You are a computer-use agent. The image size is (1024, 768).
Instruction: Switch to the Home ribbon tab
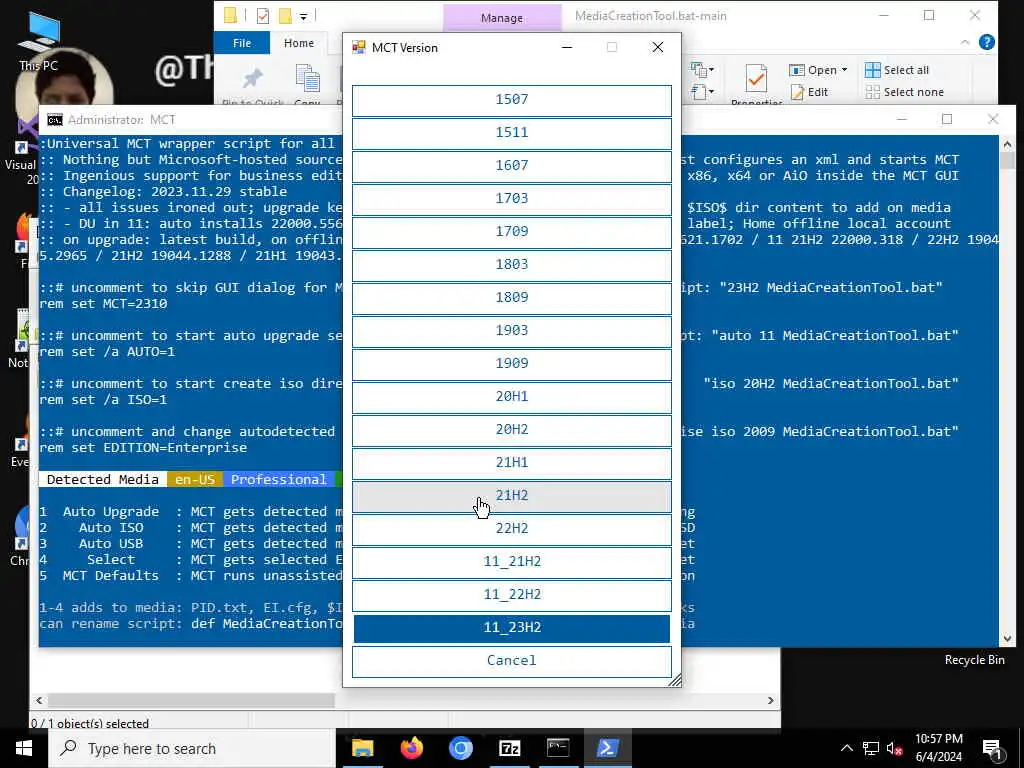[x=298, y=43]
